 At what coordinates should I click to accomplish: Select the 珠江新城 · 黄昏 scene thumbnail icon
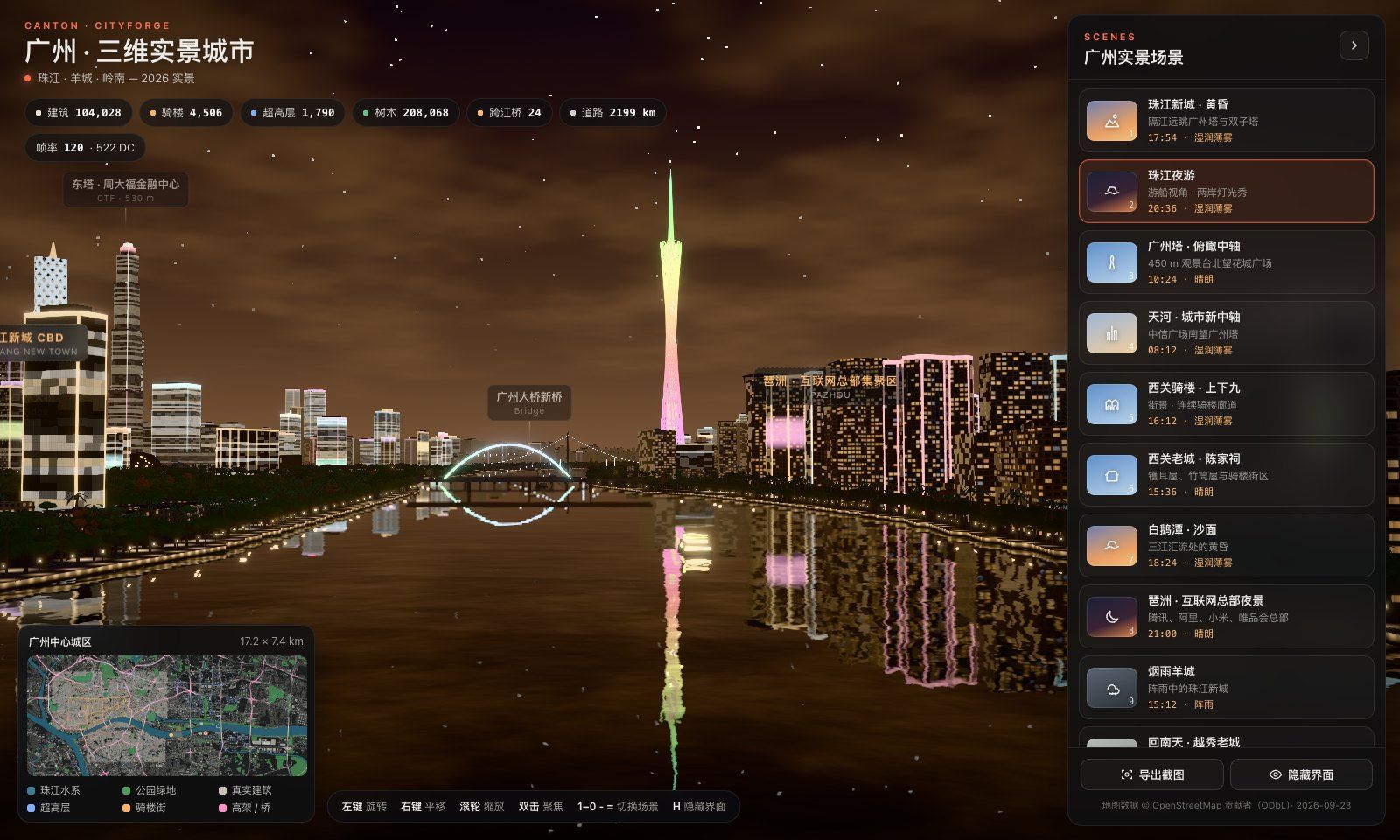coord(1111,121)
